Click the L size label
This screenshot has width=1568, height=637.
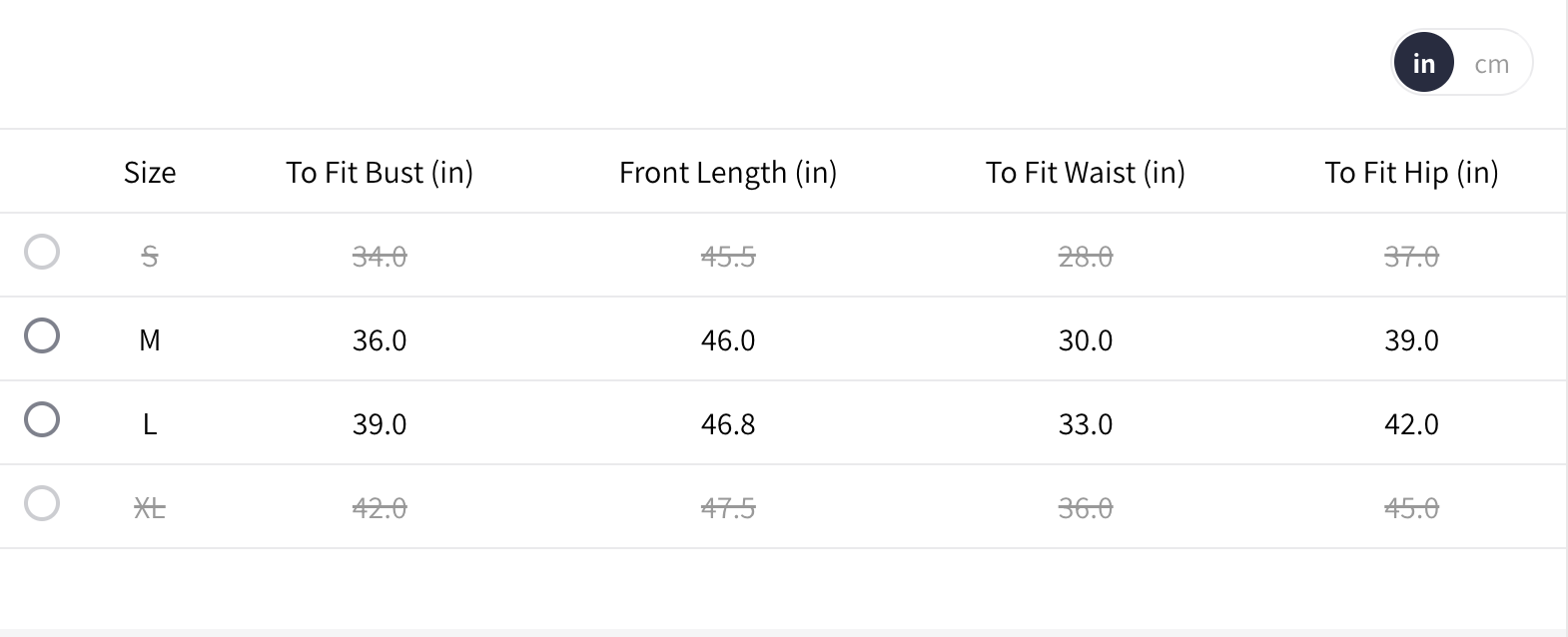(150, 424)
